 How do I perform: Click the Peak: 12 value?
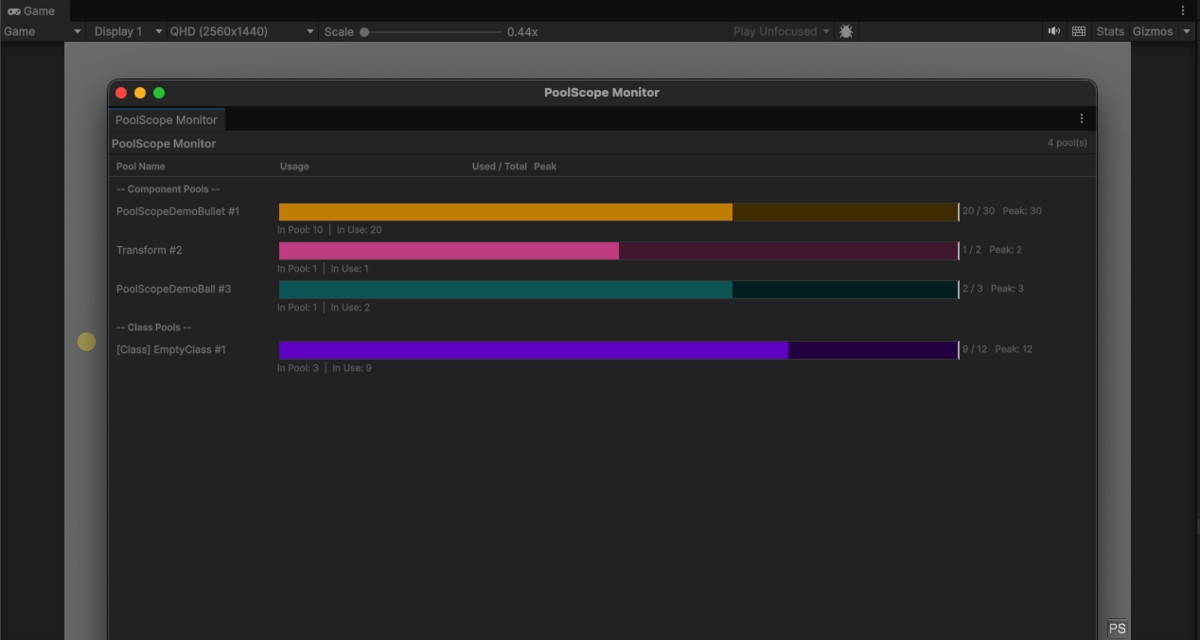pos(1014,349)
